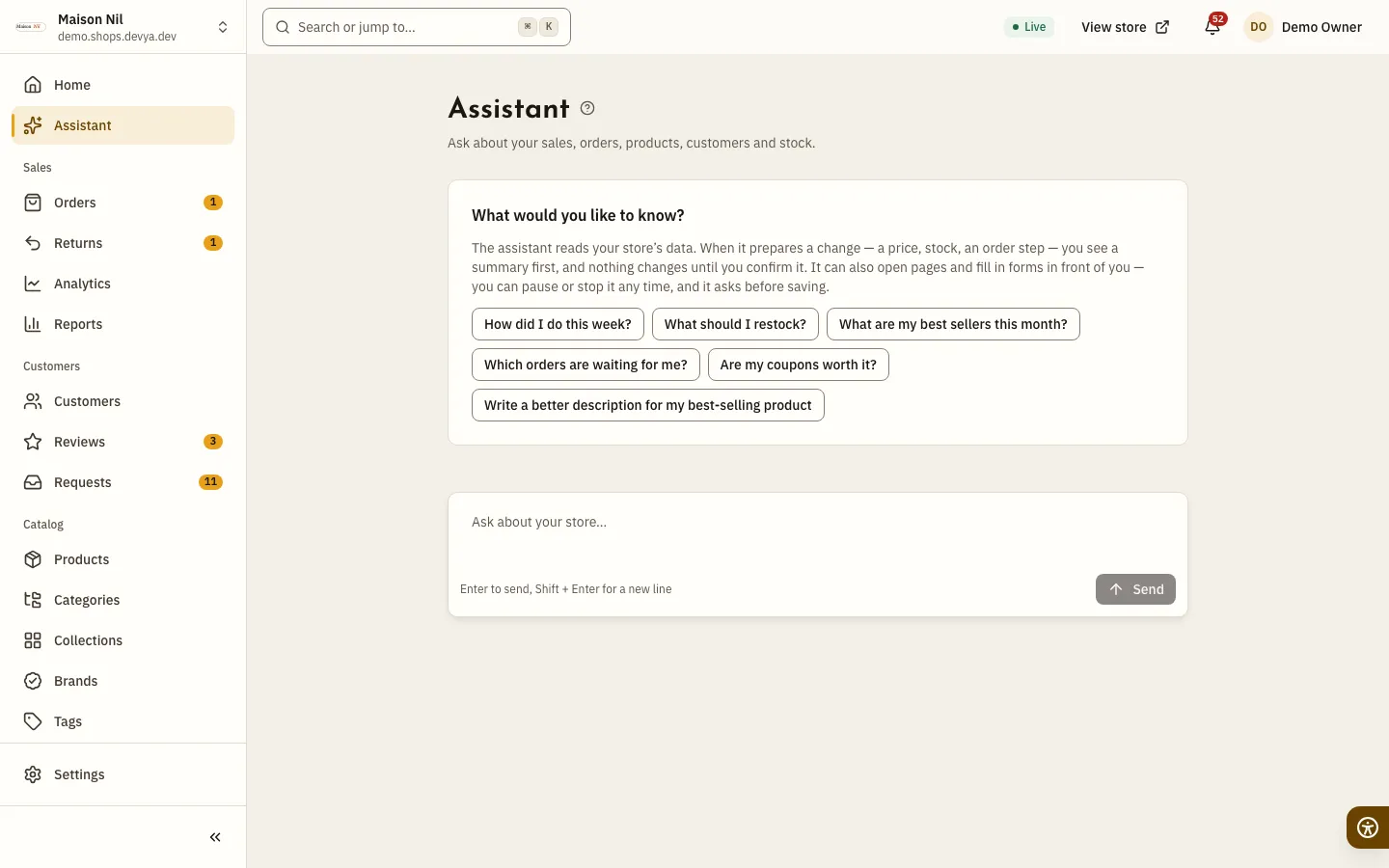
Task: Click "Which orders are waiting for me?"
Action: [586, 365]
